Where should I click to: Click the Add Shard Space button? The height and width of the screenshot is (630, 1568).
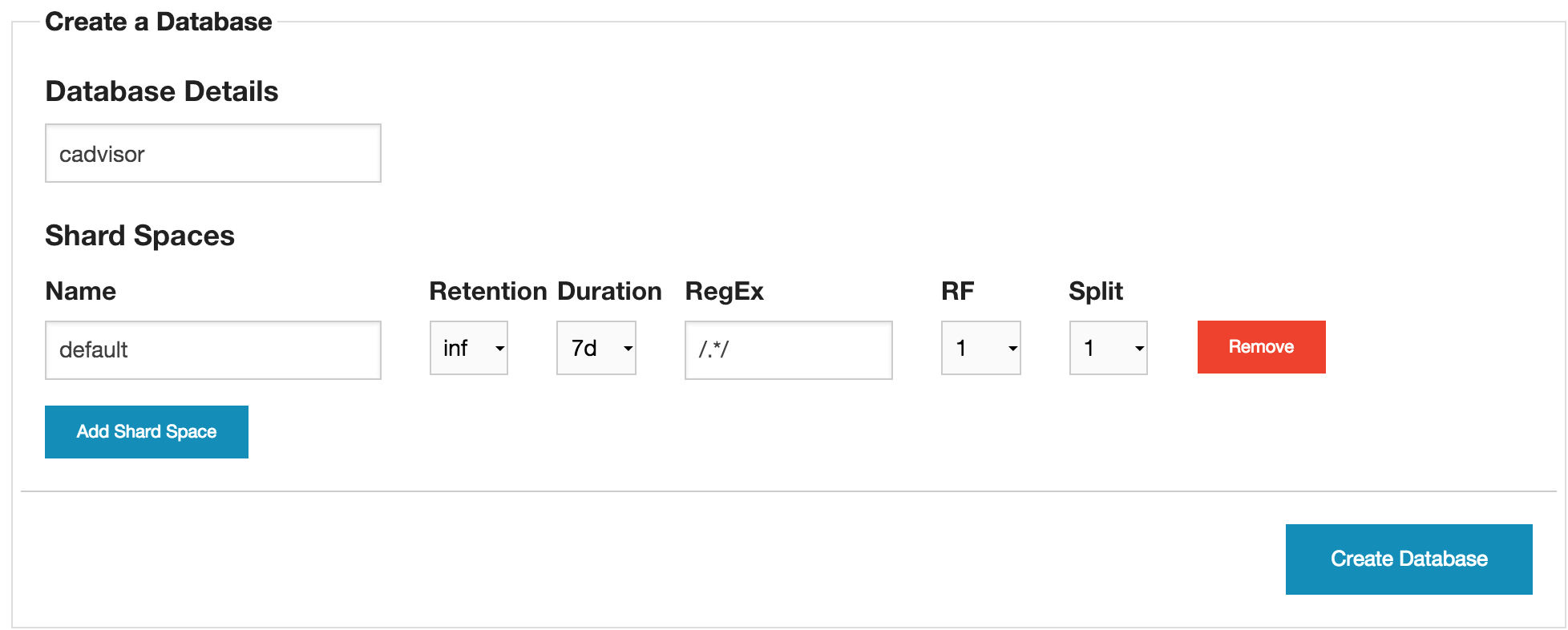(146, 431)
